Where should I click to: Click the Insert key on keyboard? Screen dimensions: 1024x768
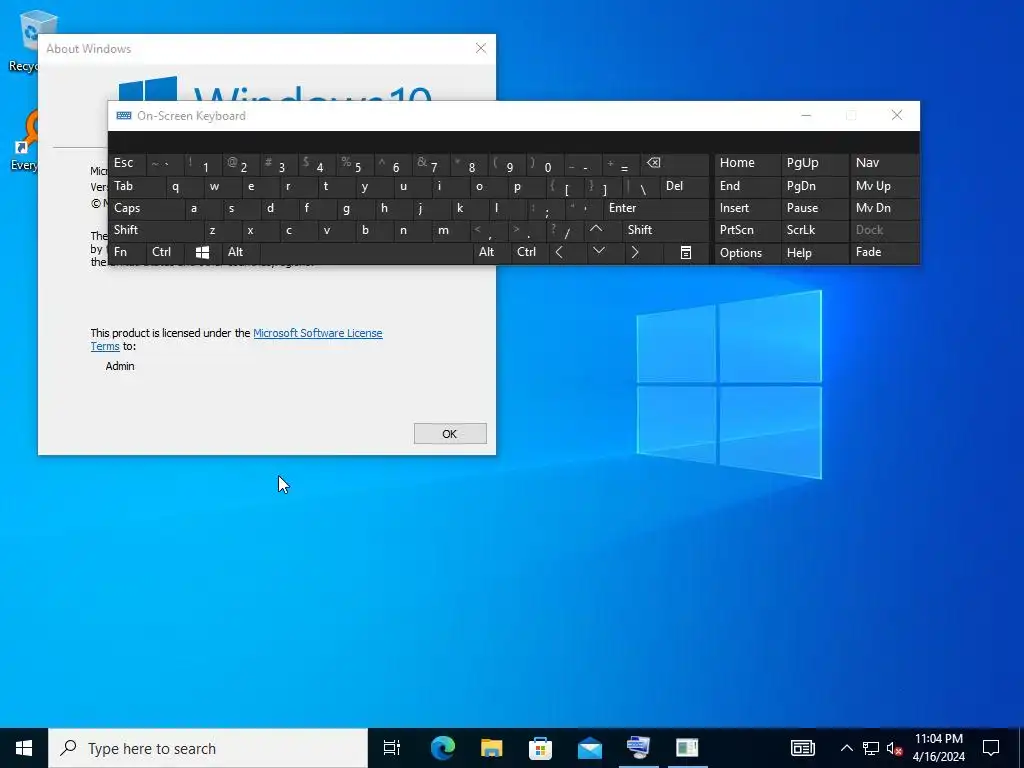pos(748,208)
